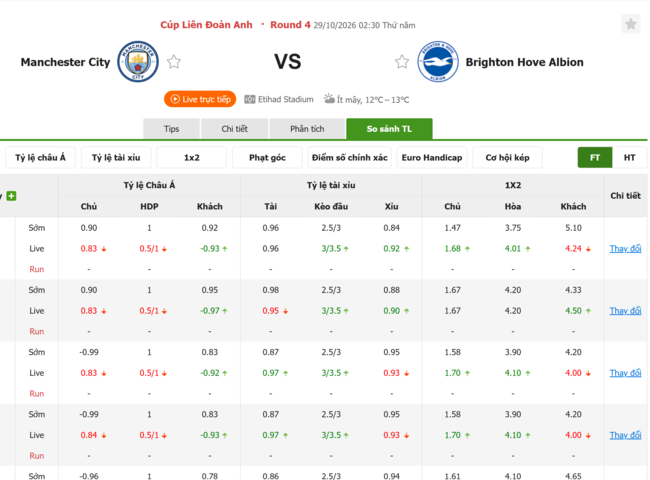Bookmark the match with the top-right star

pyautogui.click(x=631, y=24)
